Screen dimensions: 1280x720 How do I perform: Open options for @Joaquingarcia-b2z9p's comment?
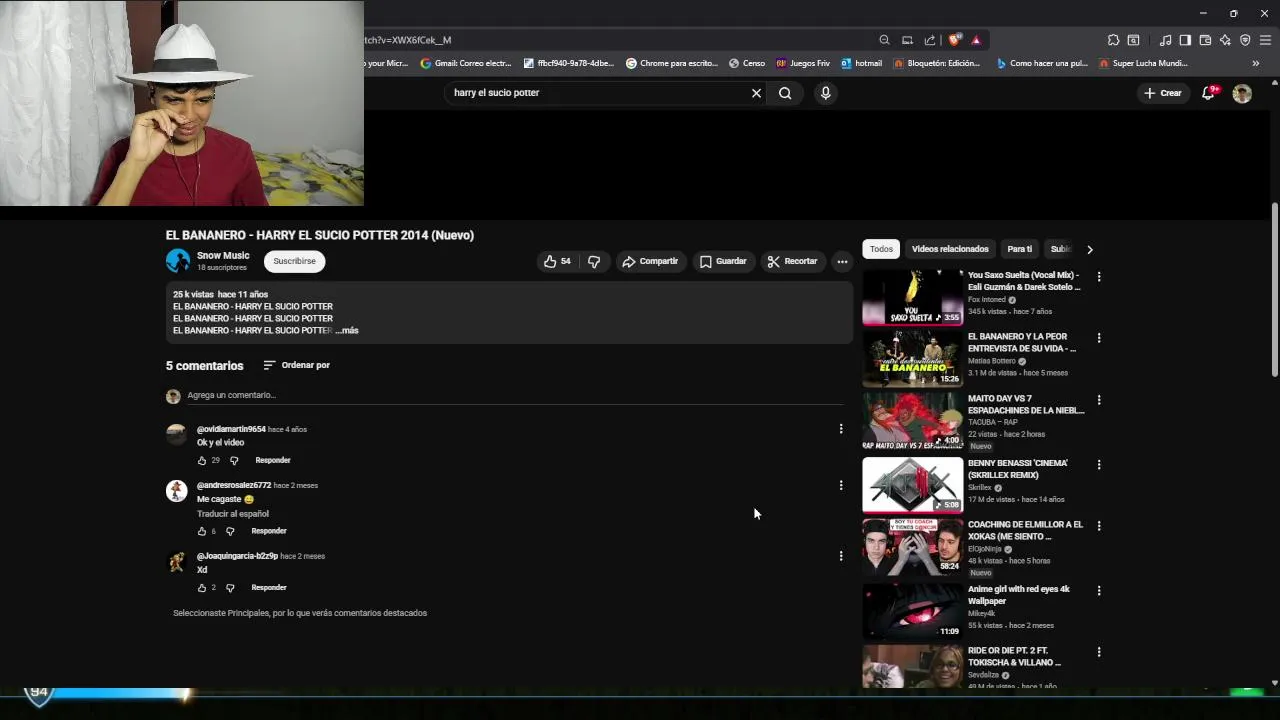pyautogui.click(x=841, y=556)
